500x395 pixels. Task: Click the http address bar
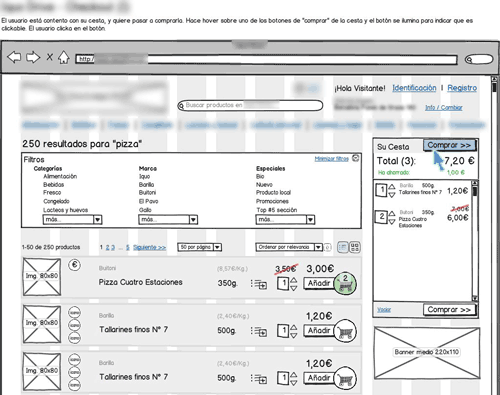point(266,60)
